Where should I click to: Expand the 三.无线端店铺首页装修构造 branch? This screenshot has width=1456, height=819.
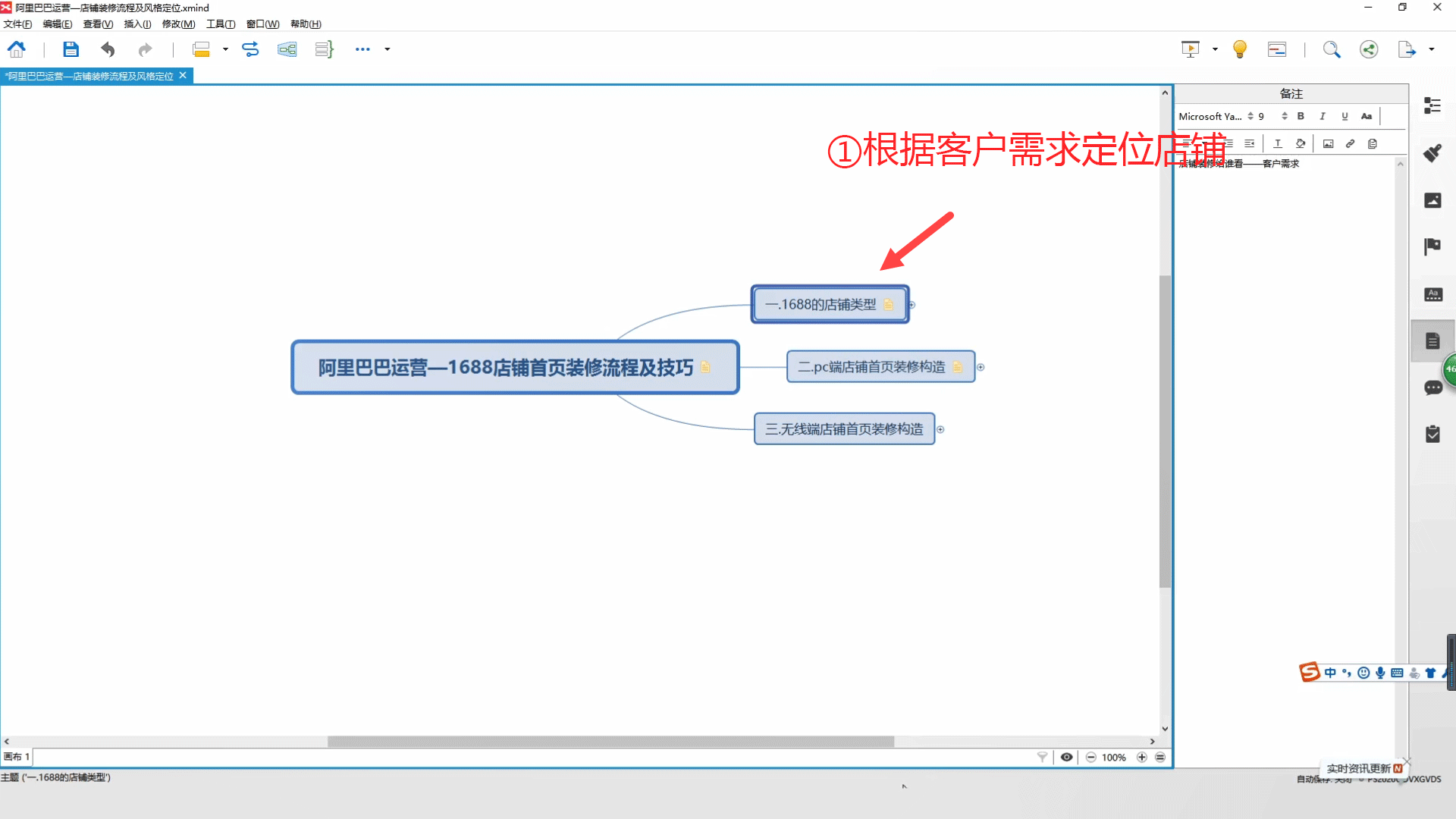pos(940,429)
